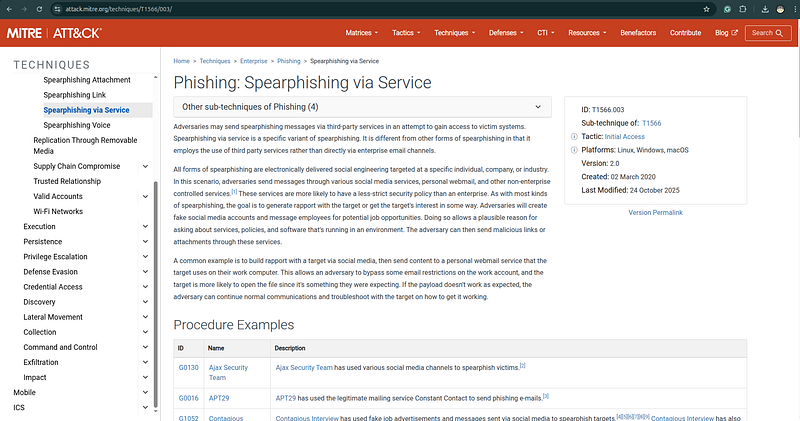Expand the Credential Access chevron

(145, 287)
